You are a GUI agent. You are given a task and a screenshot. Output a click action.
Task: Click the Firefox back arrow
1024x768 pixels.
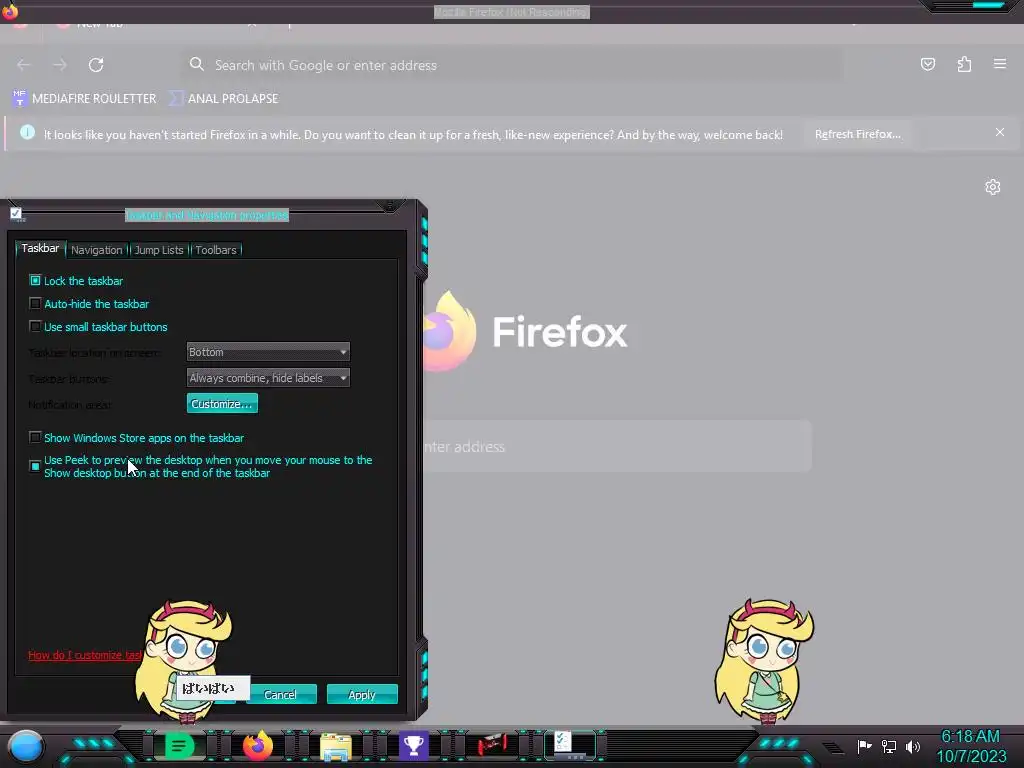(24, 65)
